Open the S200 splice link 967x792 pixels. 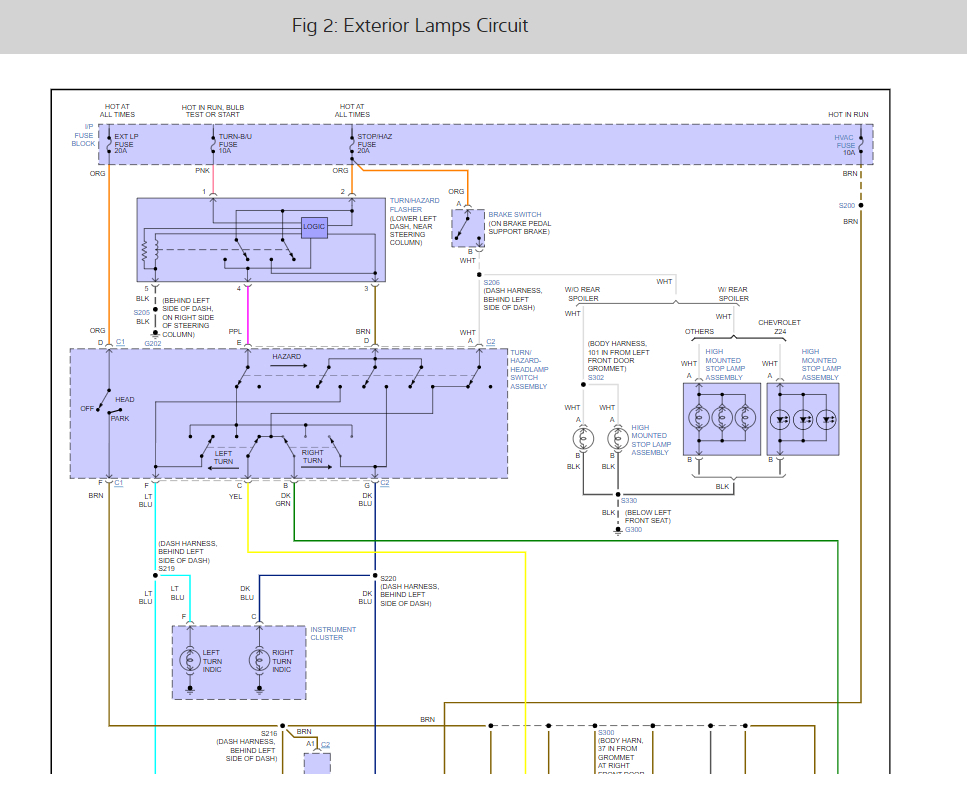click(847, 205)
